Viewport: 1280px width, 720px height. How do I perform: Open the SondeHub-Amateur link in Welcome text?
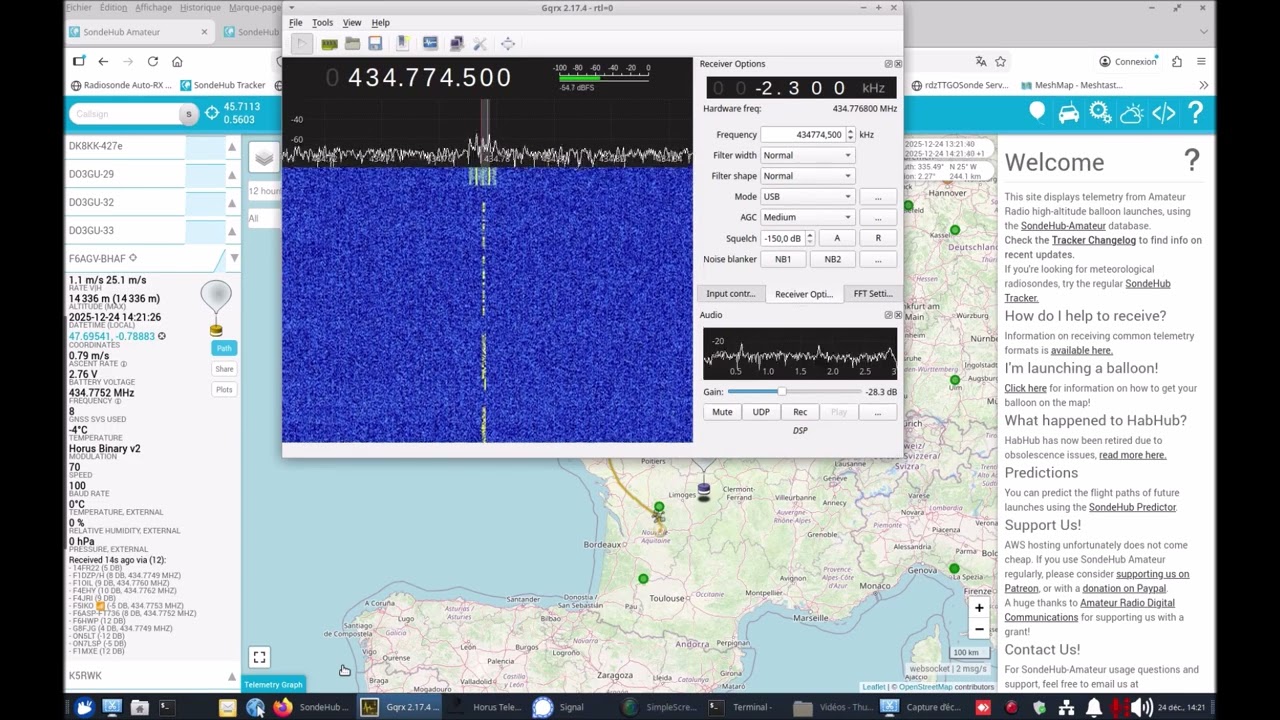coord(1063,226)
